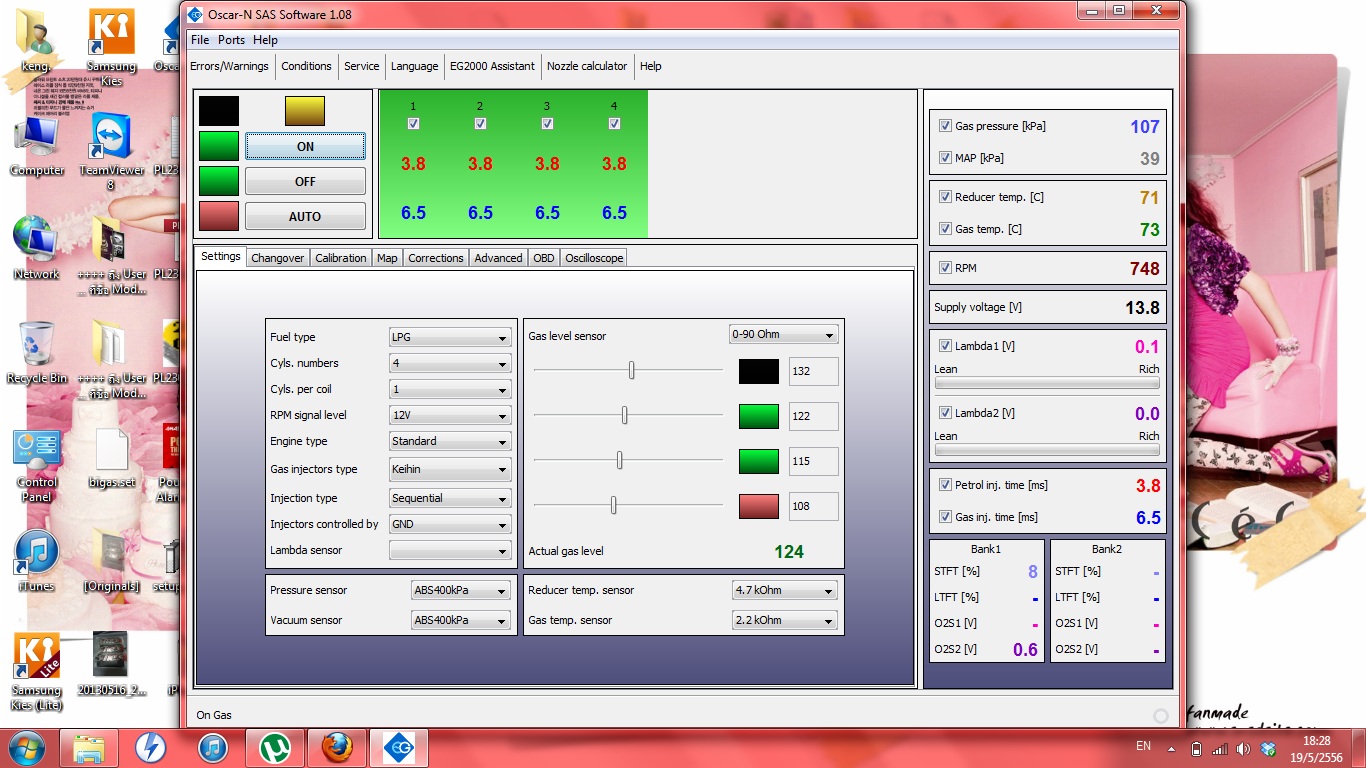Open Injection type dropdown

(x=450, y=498)
